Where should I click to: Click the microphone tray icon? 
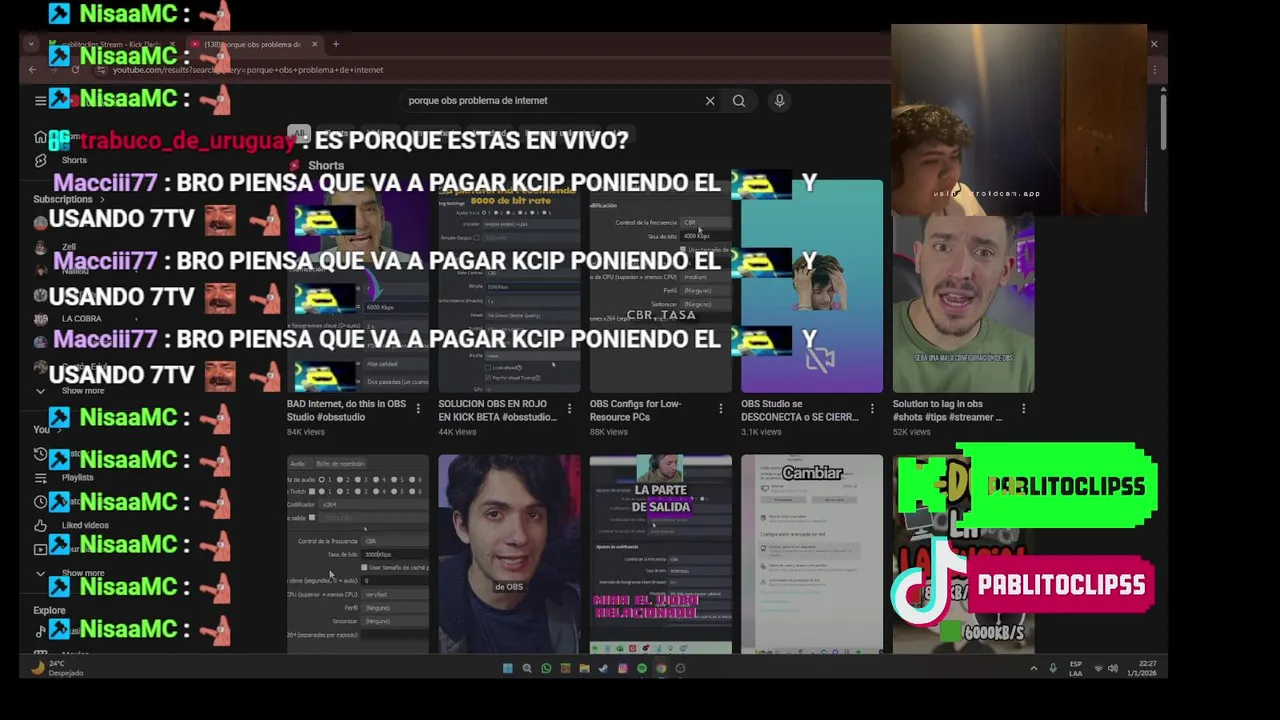point(1053,668)
